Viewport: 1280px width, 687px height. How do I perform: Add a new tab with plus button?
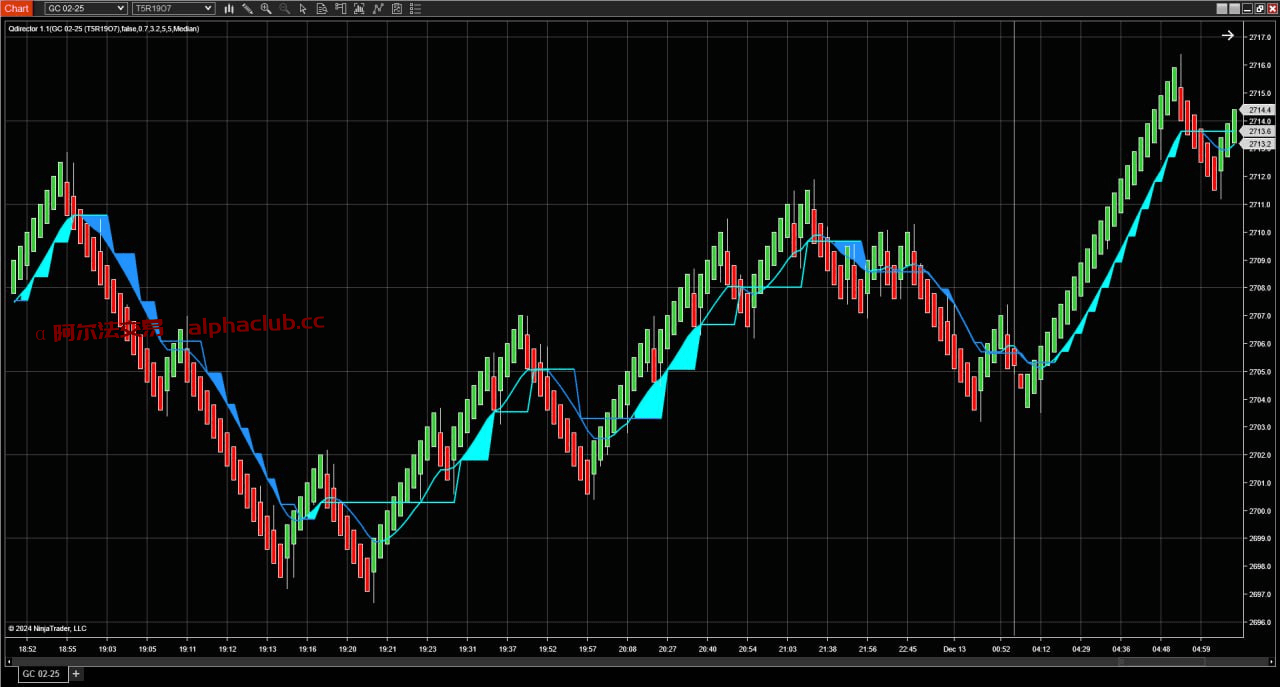coord(76,674)
